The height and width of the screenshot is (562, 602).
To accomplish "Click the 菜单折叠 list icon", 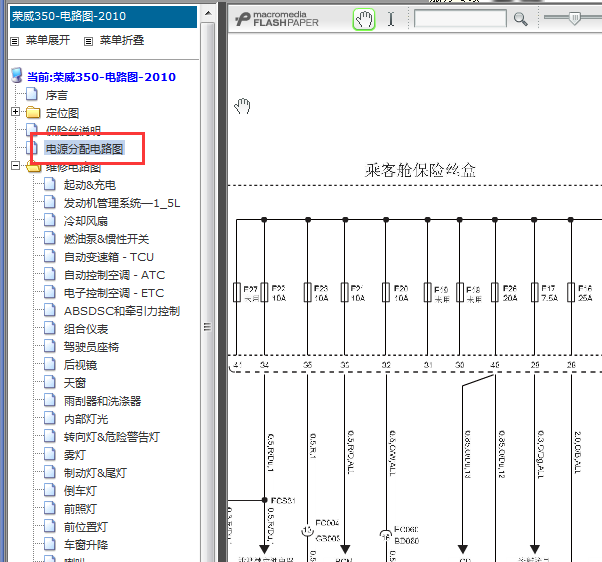I will 88,41.
